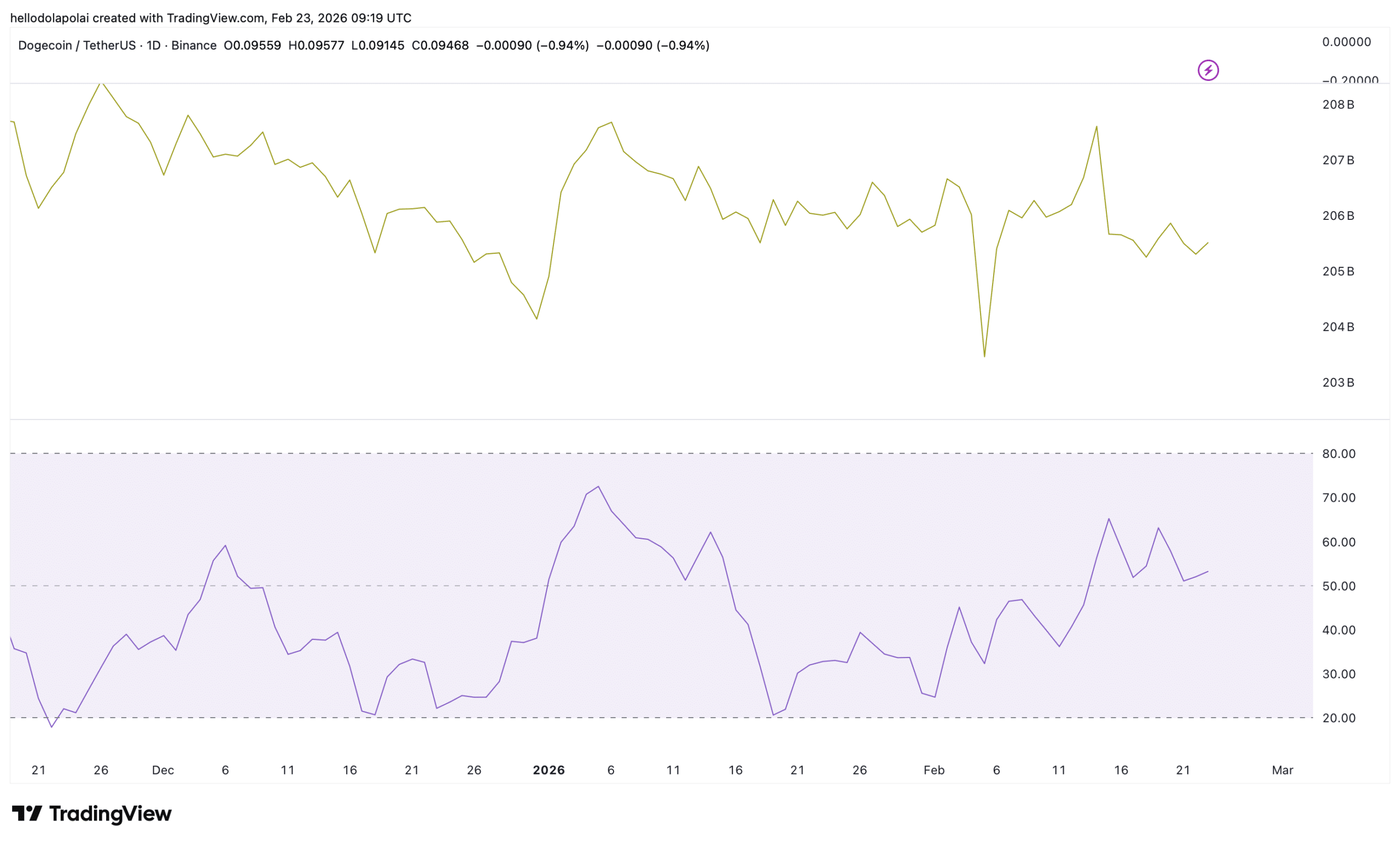The image size is (1400, 844).
Task: Select the 50.00 oscillator scale label
Action: [1339, 586]
